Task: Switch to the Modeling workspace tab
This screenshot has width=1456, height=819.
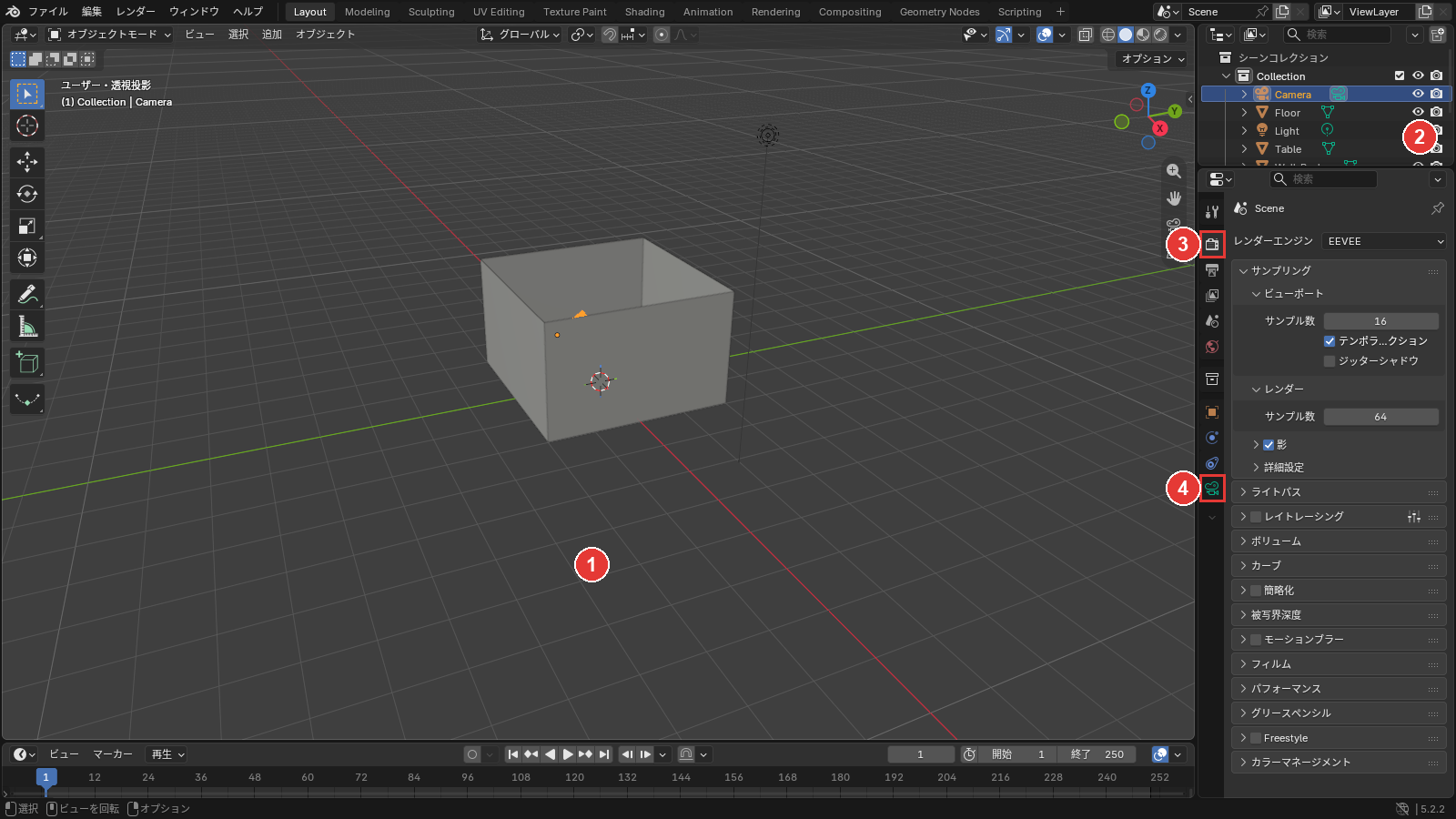Action: click(368, 12)
